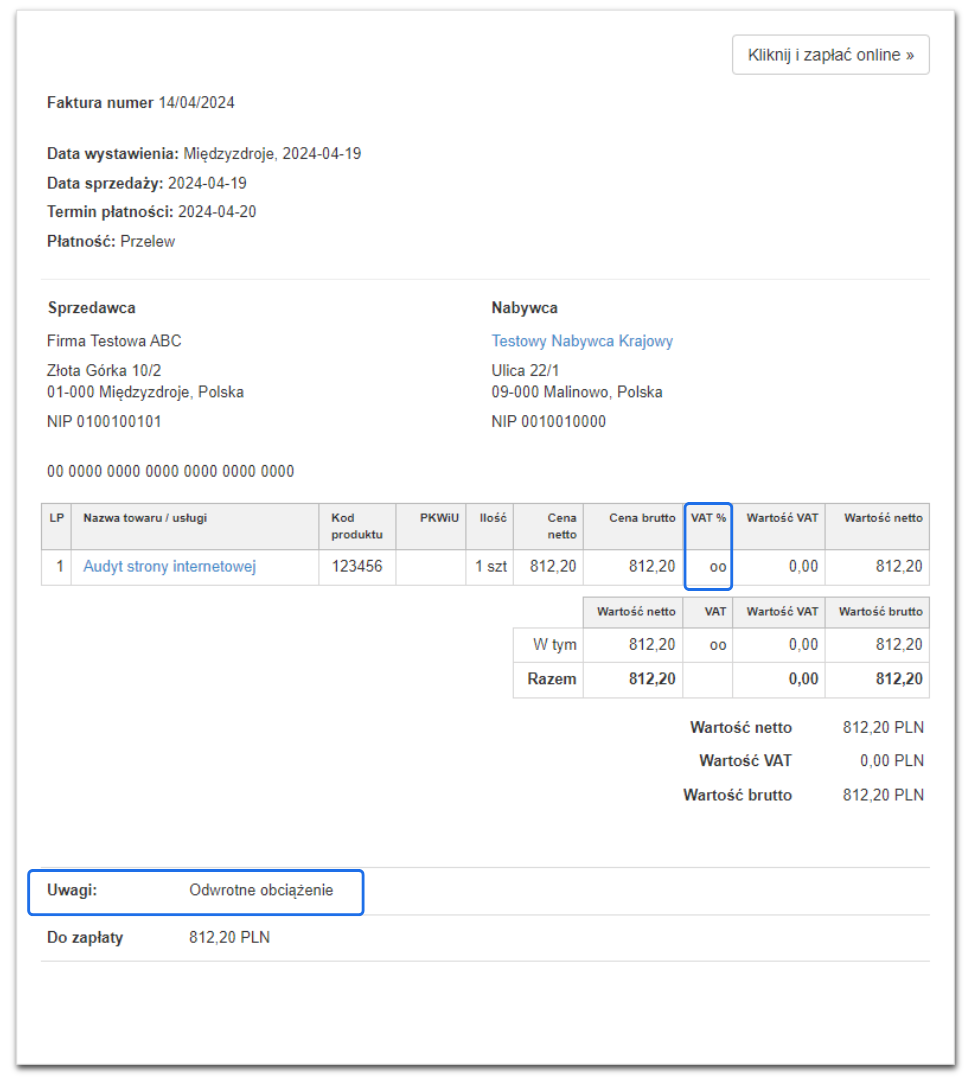This screenshot has height=1080, width=971.
Task: Click the Do zapłaty amount 812,20 PLN
Action: tap(232, 937)
